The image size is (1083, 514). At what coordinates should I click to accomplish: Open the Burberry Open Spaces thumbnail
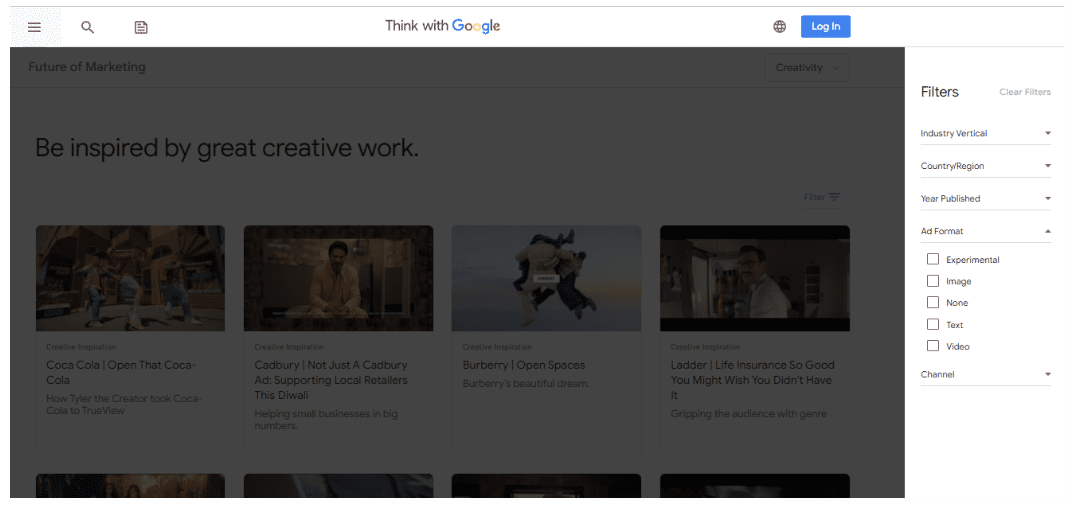click(x=546, y=278)
